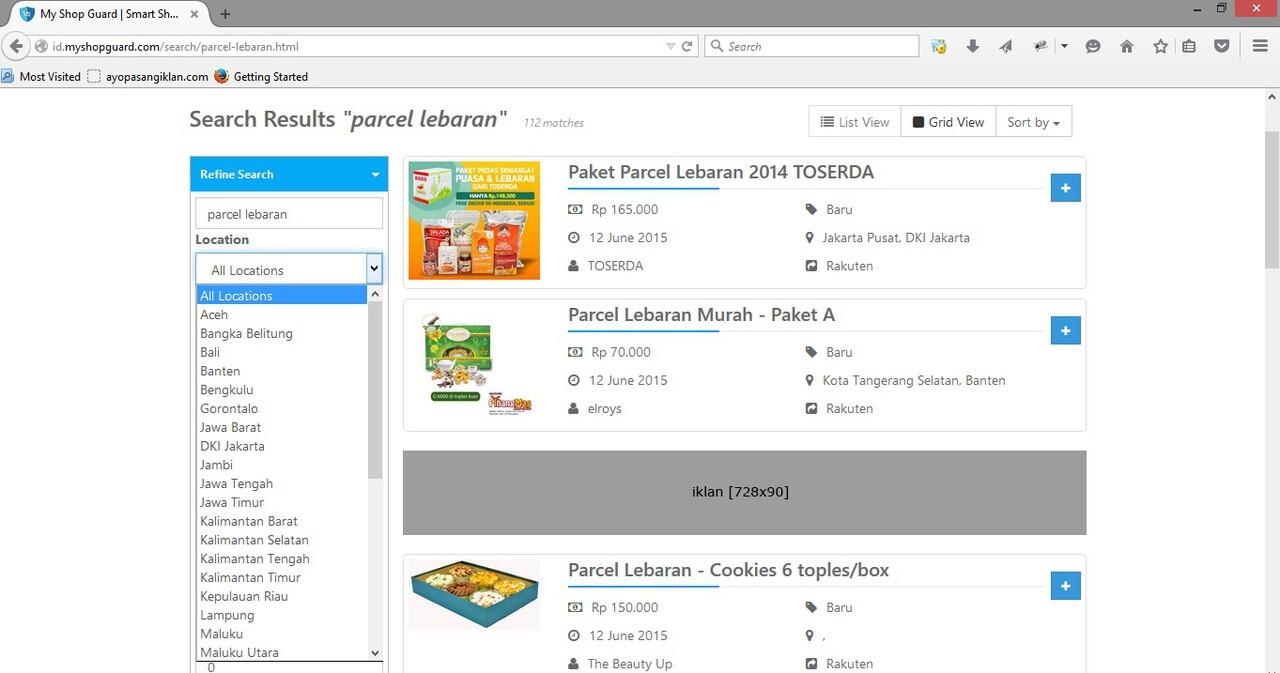The image size is (1280, 673).
Task: Choose Jawa Barat from location list
Action: click(x=282, y=427)
